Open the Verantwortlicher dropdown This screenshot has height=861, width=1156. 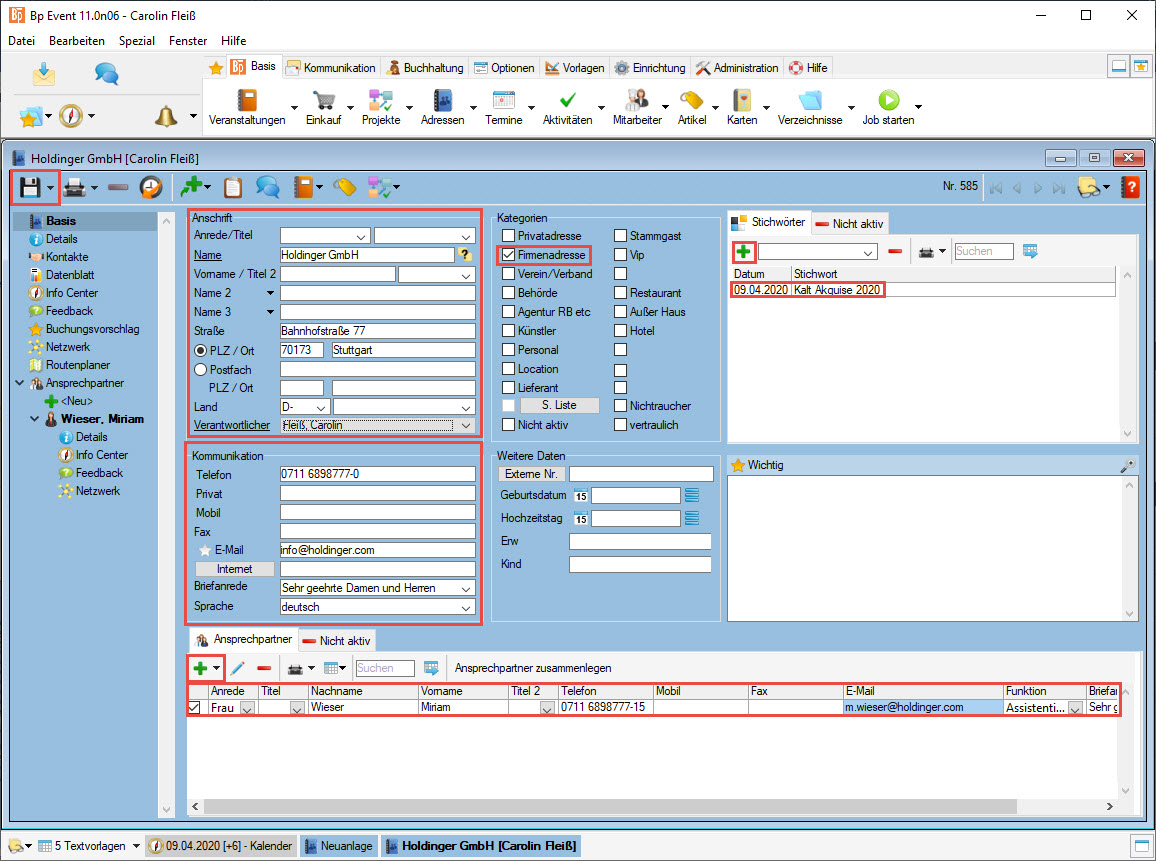(x=465, y=426)
